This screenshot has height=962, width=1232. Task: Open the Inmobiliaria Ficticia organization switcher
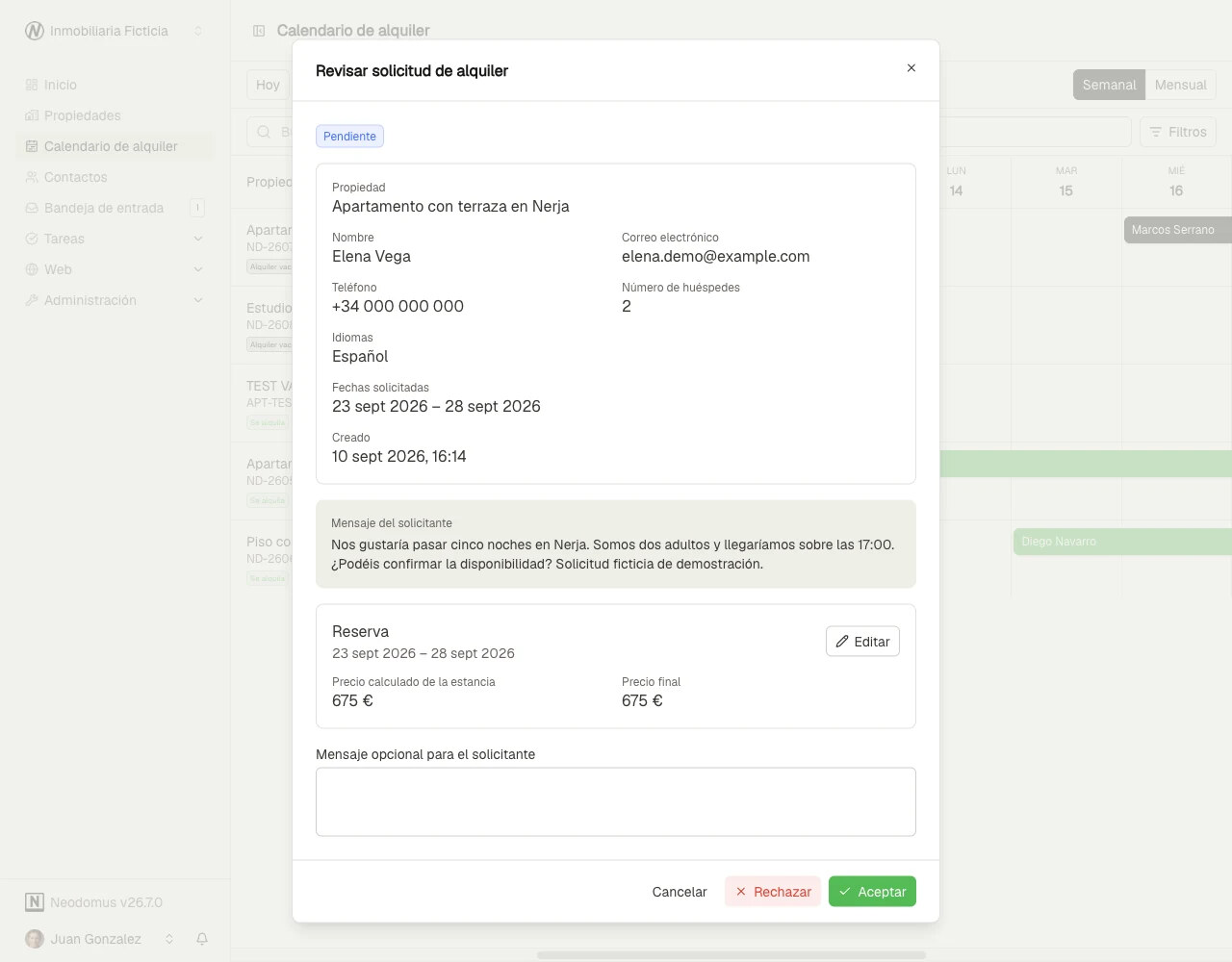(x=115, y=31)
